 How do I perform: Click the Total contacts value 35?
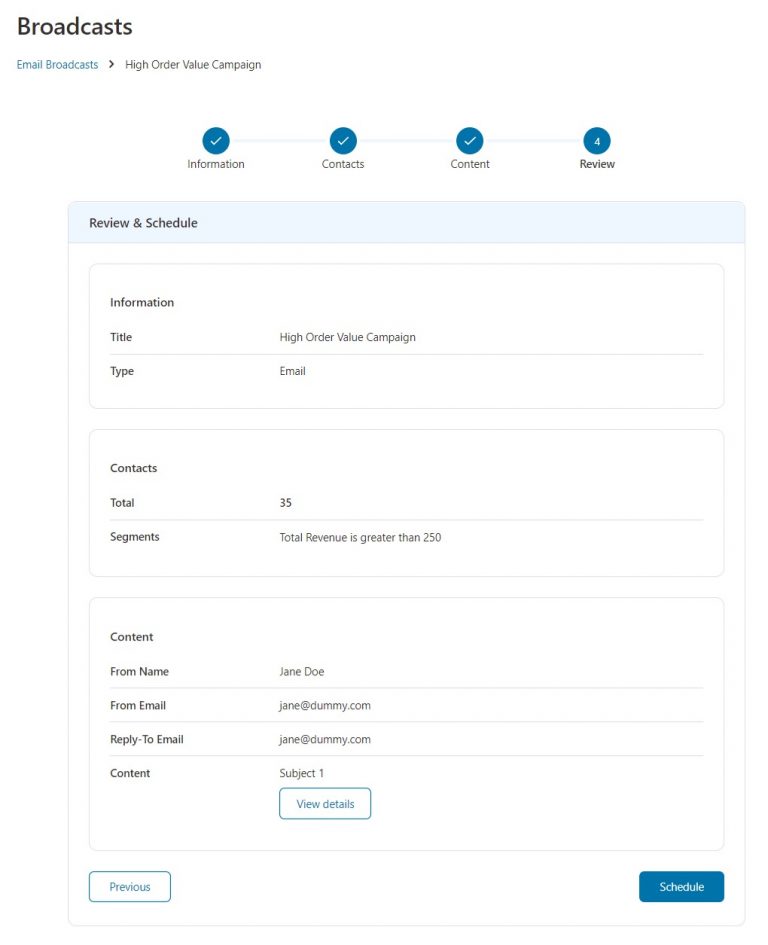286,503
